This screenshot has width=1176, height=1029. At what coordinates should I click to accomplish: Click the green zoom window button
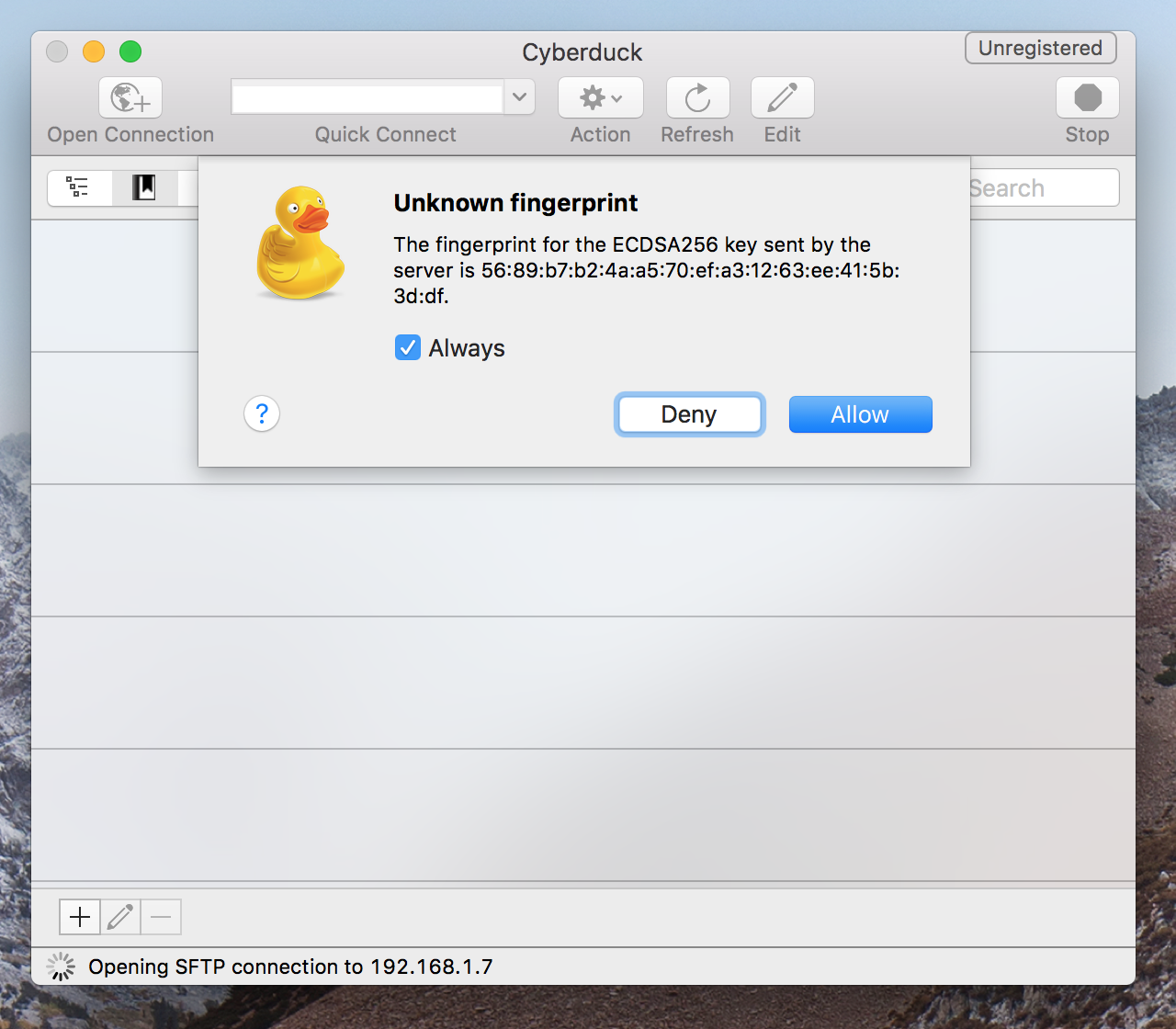(x=130, y=51)
